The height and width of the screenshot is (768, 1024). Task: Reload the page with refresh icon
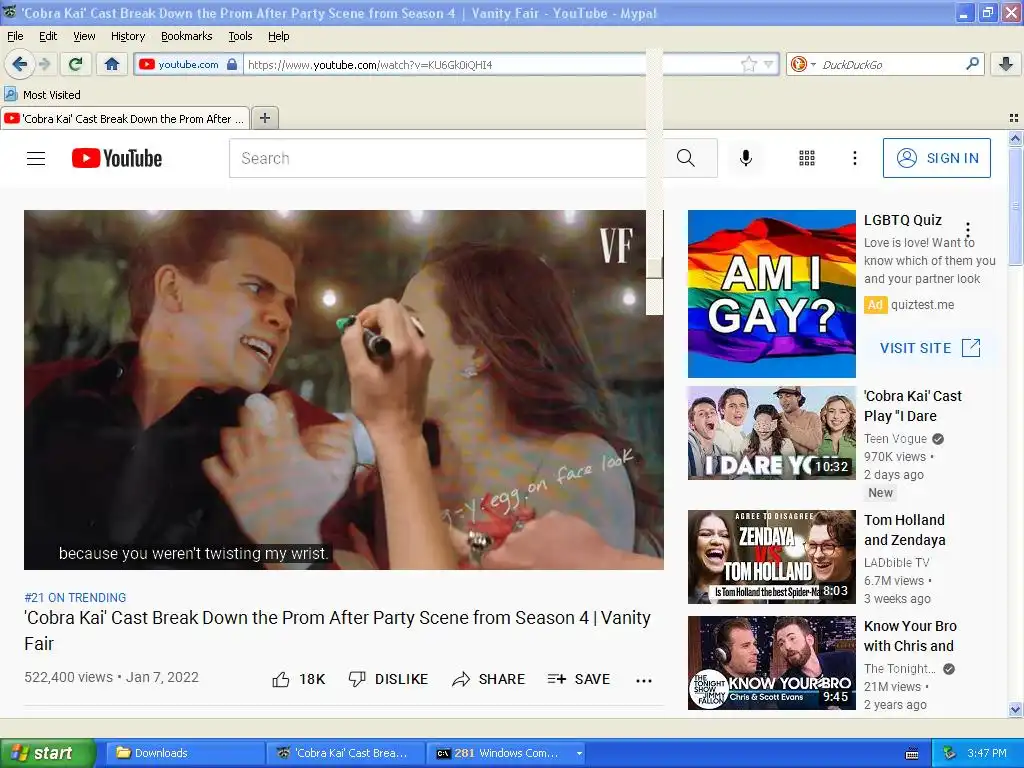coord(76,64)
